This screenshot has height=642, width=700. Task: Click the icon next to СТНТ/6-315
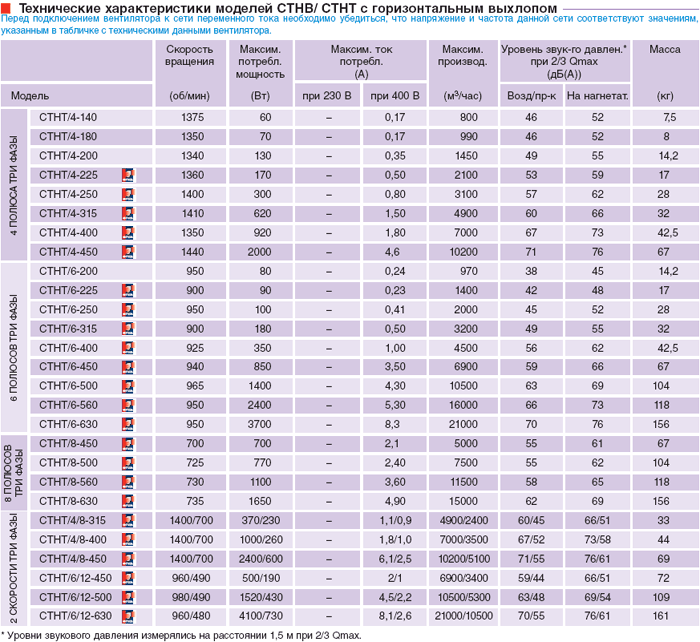click(x=128, y=329)
